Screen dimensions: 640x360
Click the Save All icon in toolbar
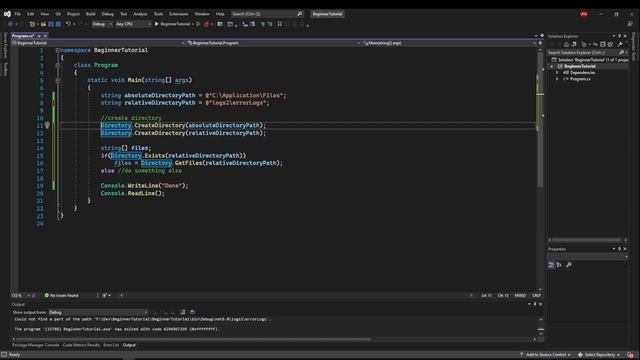pyautogui.click(x=58, y=24)
